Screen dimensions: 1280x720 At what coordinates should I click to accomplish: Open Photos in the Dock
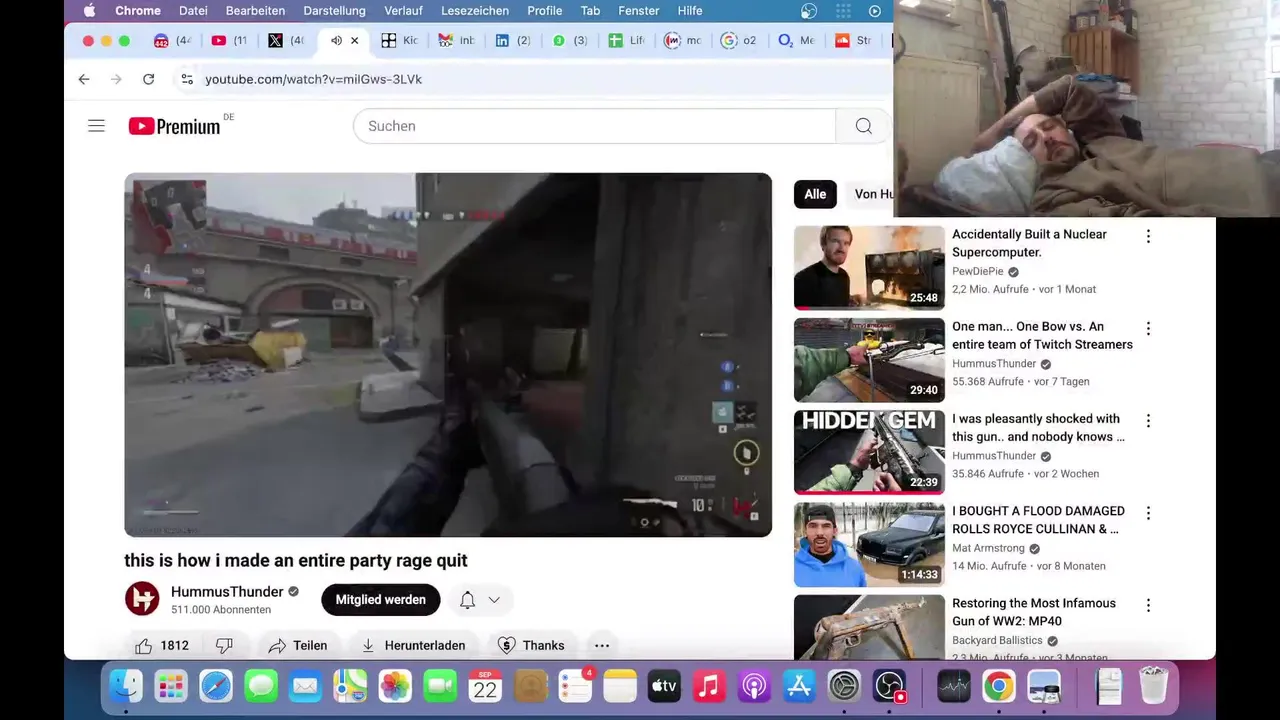[x=395, y=687]
